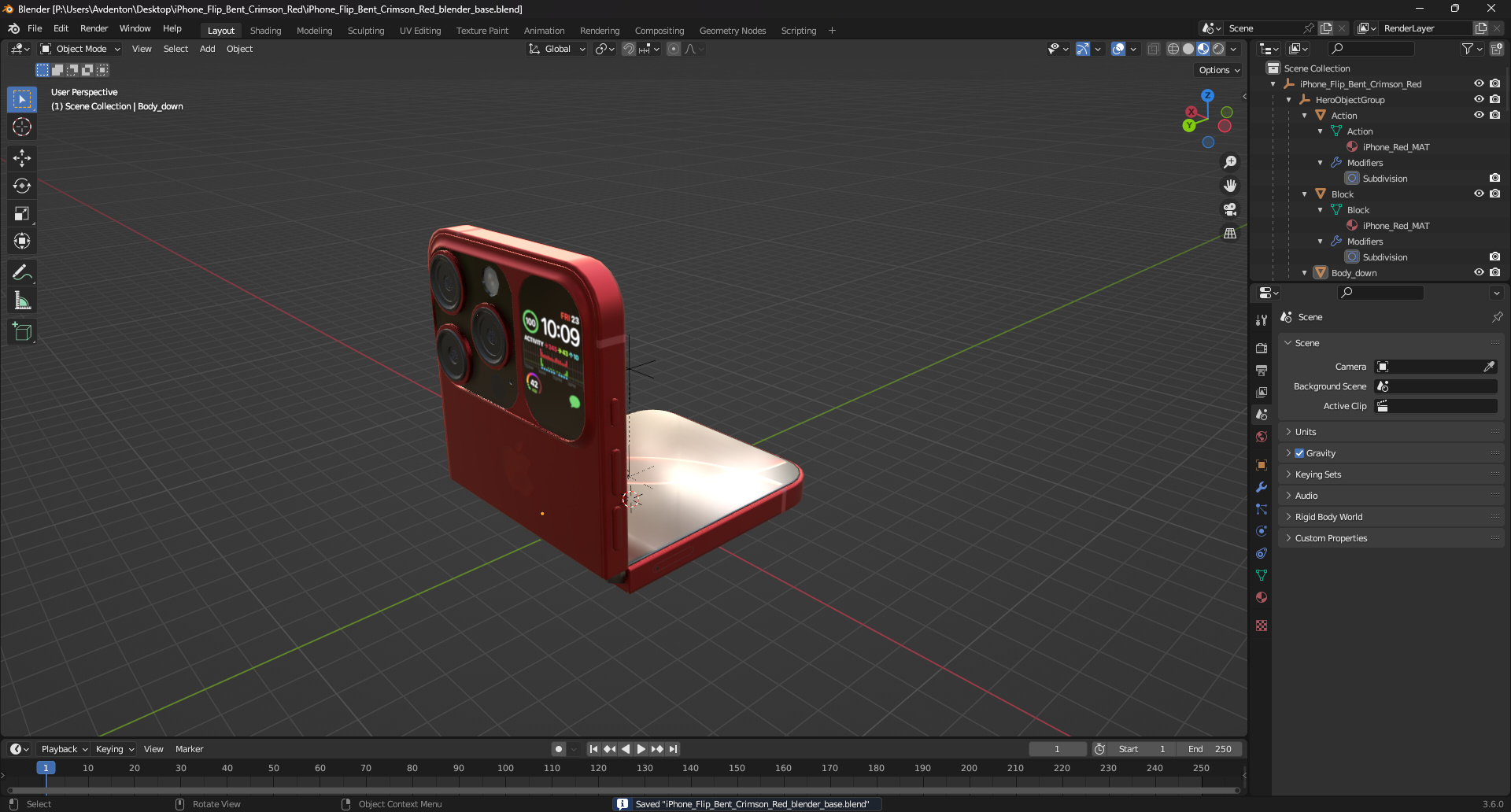This screenshot has height=812, width=1511.
Task: Click the pan view hand gizmo
Action: tap(1230, 186)
